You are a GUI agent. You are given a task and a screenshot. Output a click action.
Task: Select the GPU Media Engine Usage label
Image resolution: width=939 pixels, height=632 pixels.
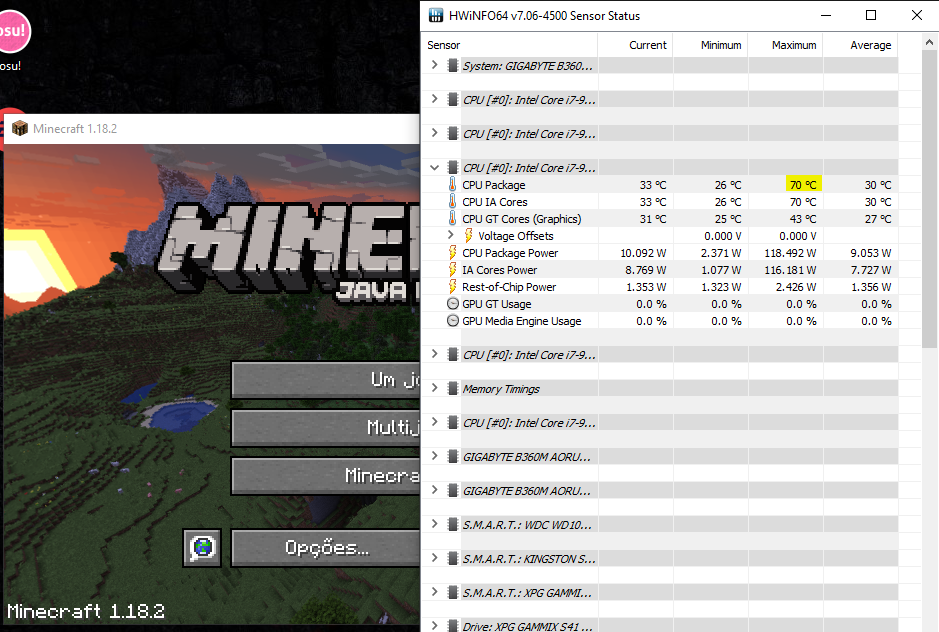coord(522,321)
